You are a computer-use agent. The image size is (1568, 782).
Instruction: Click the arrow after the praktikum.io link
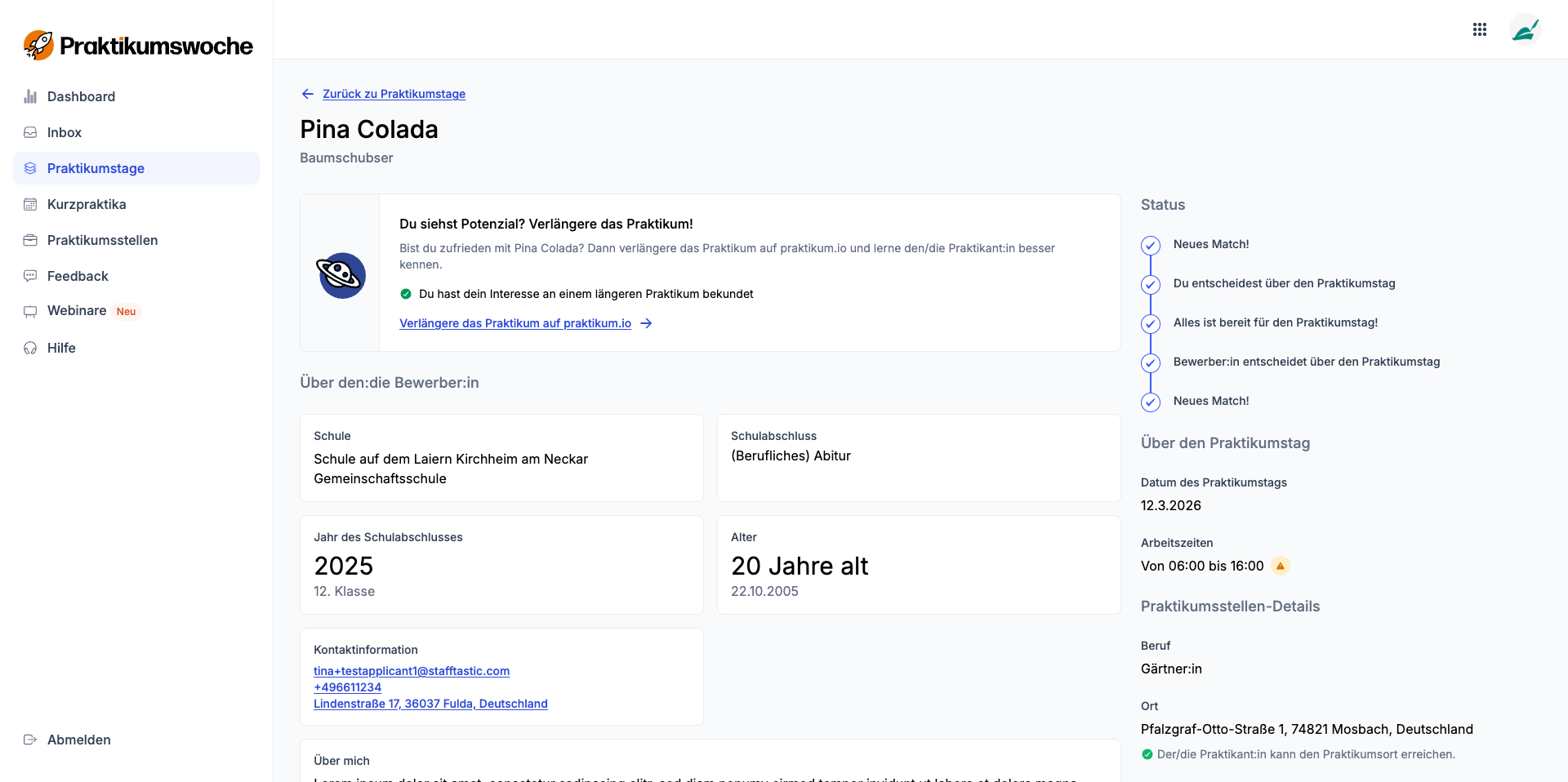[x=646, y=323]
